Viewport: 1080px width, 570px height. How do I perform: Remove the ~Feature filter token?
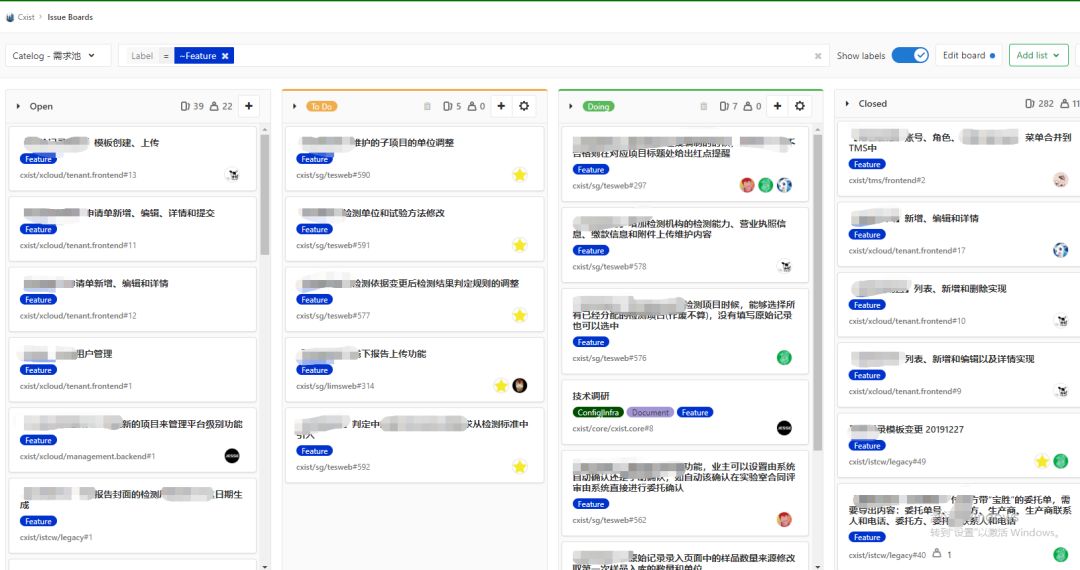click(x=225, y=56)
